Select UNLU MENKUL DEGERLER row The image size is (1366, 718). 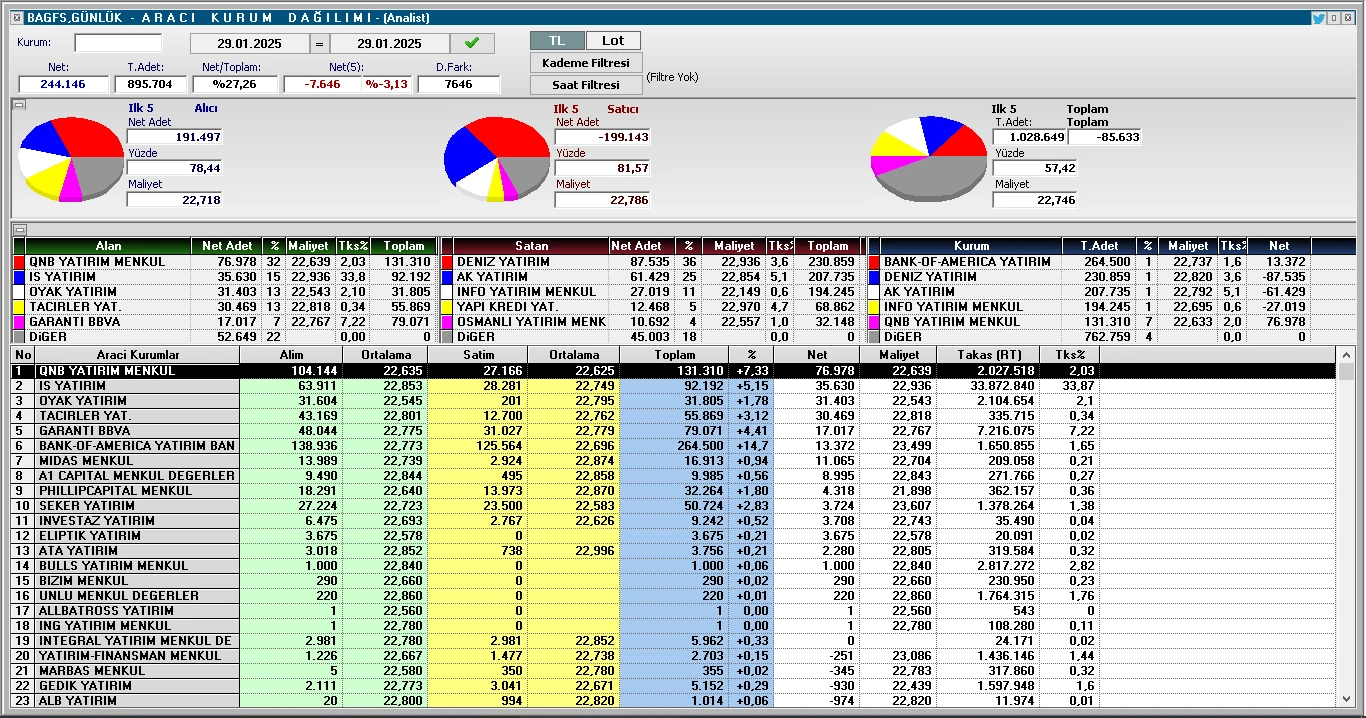tap(675, 596)
